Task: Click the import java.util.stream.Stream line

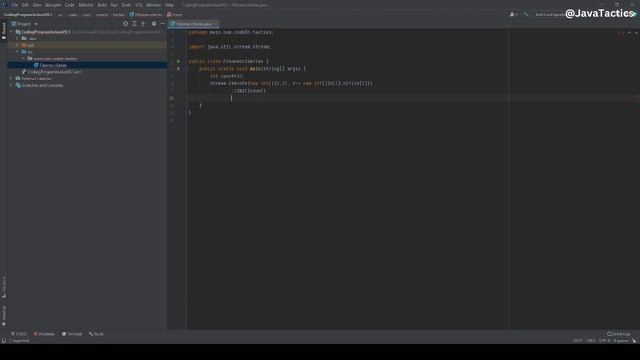Action: click(x=230, y=47)
